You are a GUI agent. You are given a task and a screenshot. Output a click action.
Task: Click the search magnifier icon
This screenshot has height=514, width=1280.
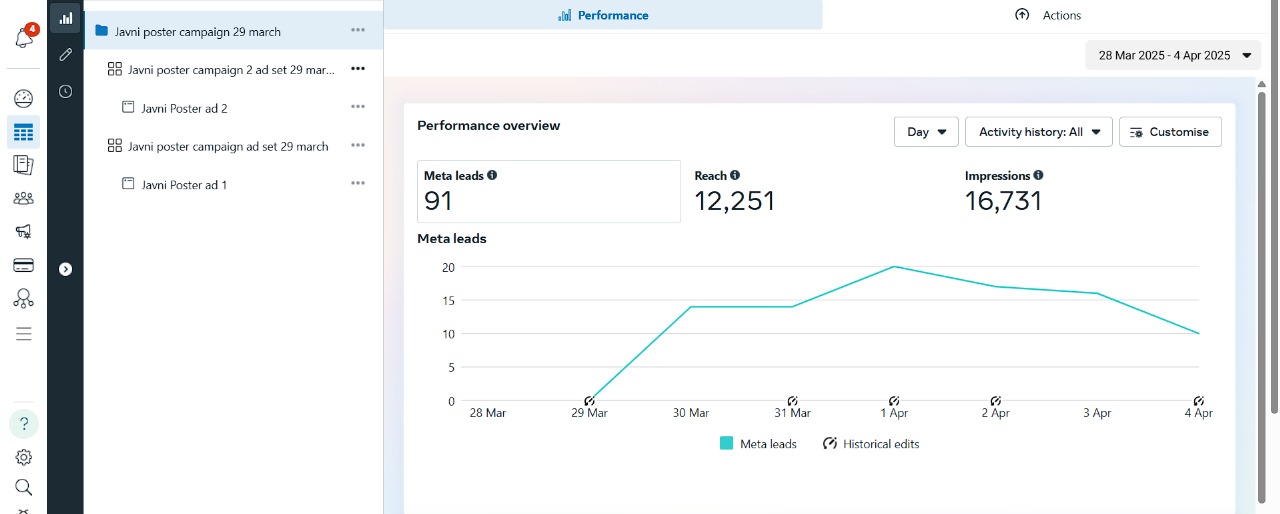point(24,487)
